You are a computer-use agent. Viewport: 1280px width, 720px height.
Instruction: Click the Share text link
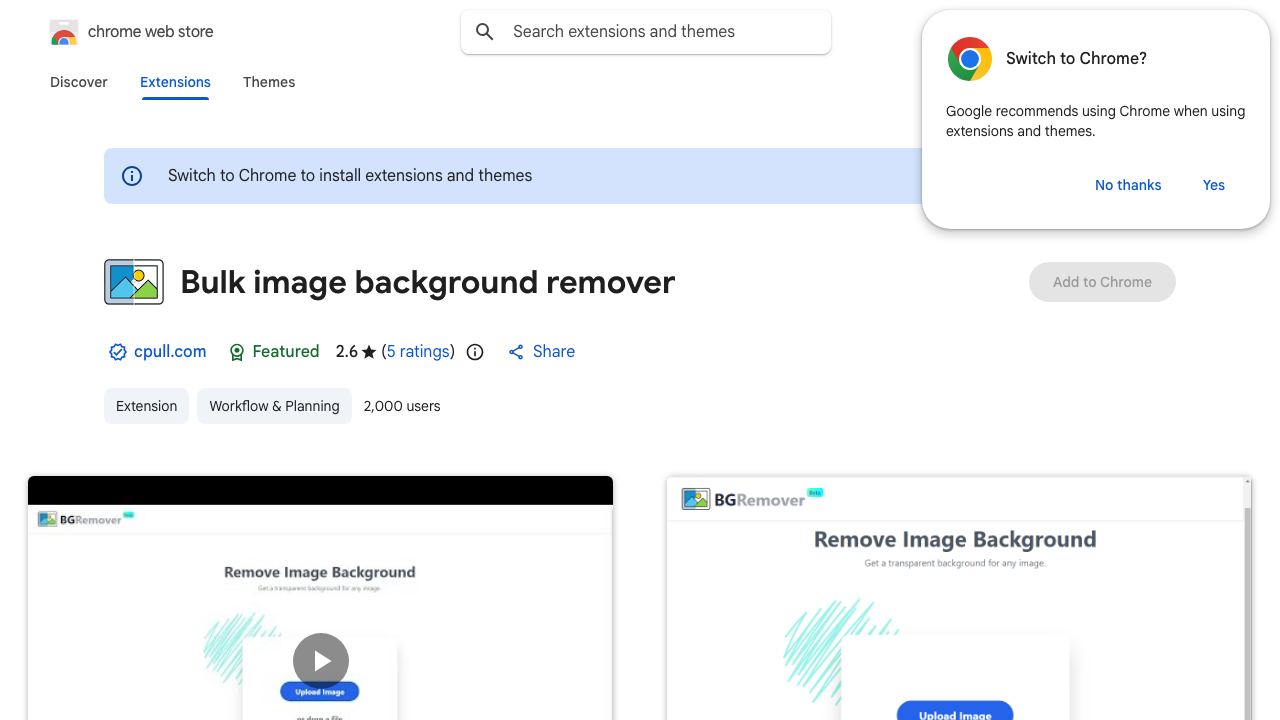(x=554, y=351)
